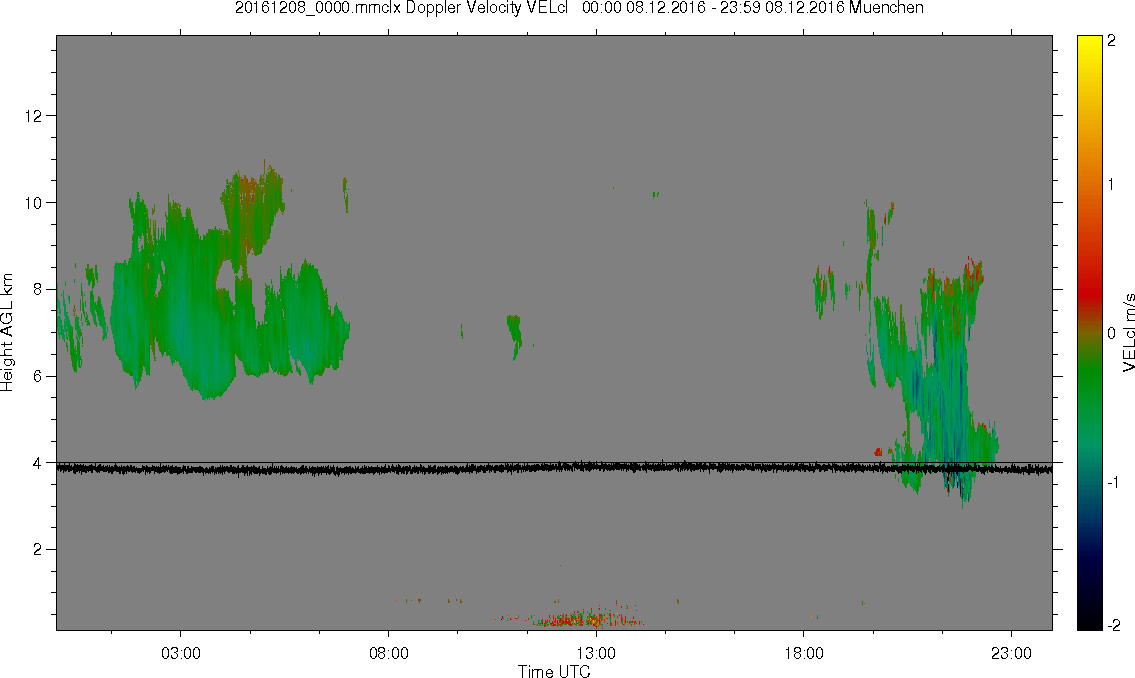
Task: Click the 08:00 time axis label
Action: click(x=389, y=653)
